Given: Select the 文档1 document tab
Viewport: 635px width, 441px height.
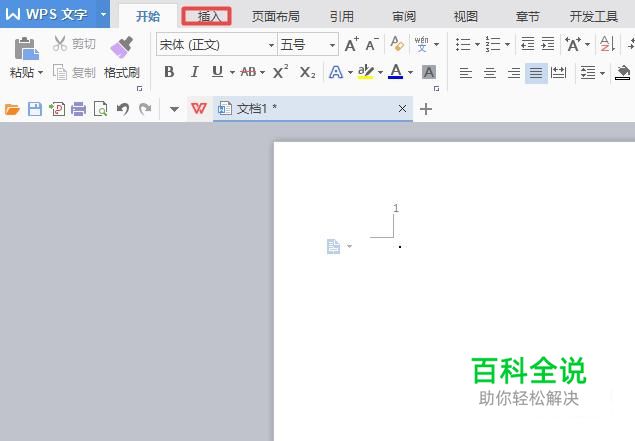Looking at the screenshot, I should pos(313,109).
